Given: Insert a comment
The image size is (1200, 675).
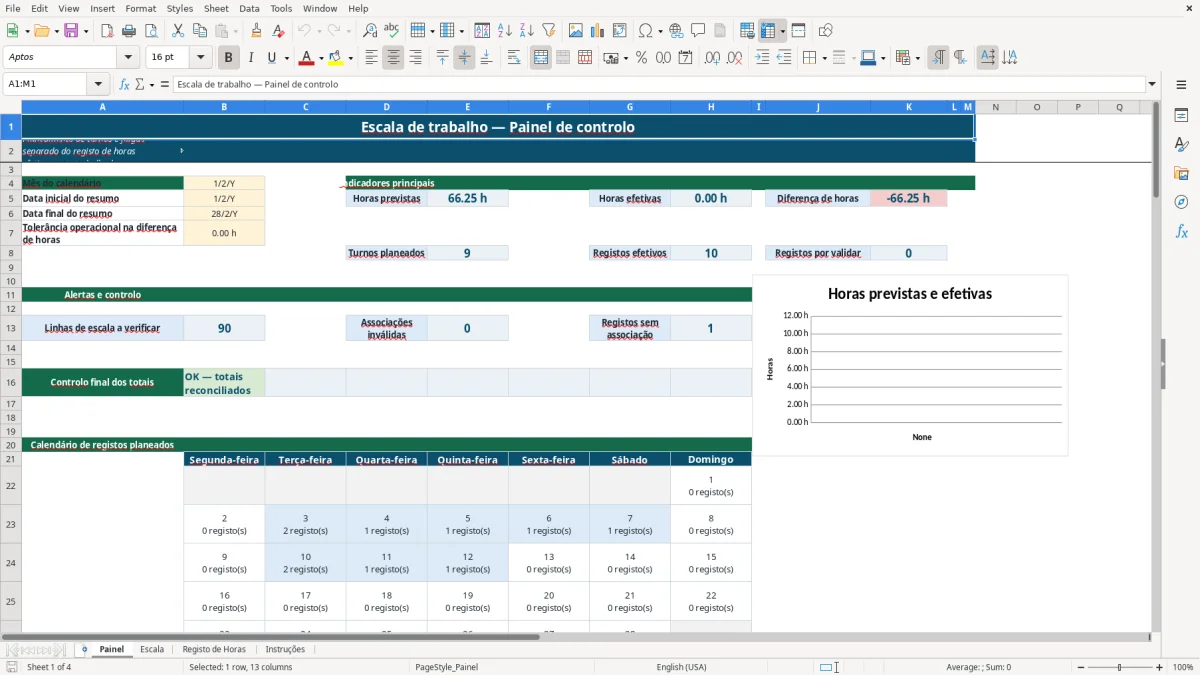Looking at the screenshot, I should pyautogui.click(x=698, y=31).
